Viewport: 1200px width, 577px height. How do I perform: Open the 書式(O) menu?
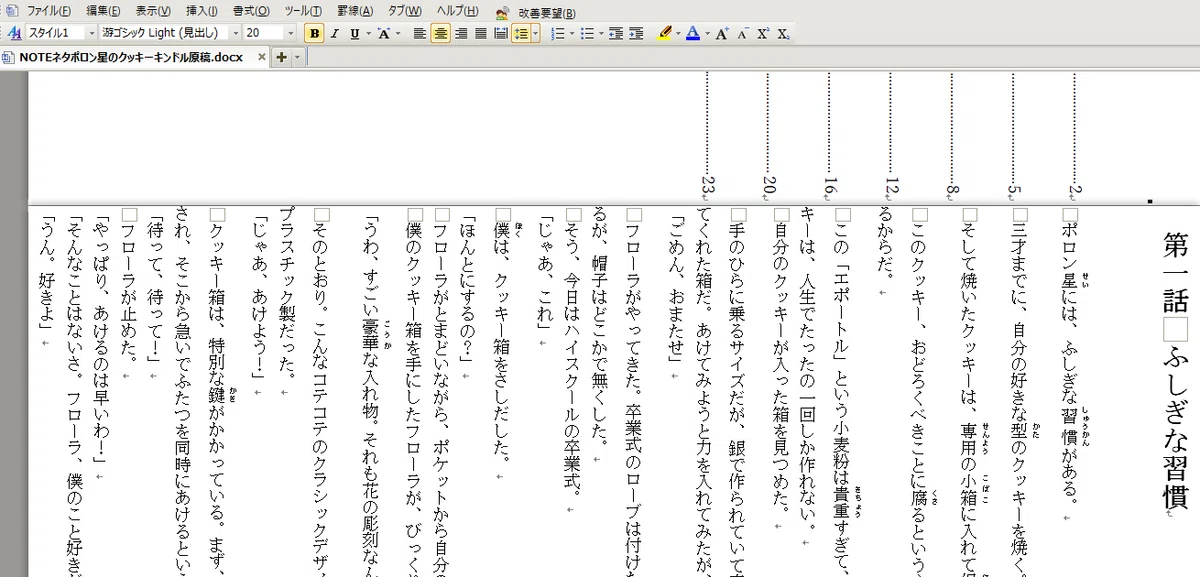point(251,12)
